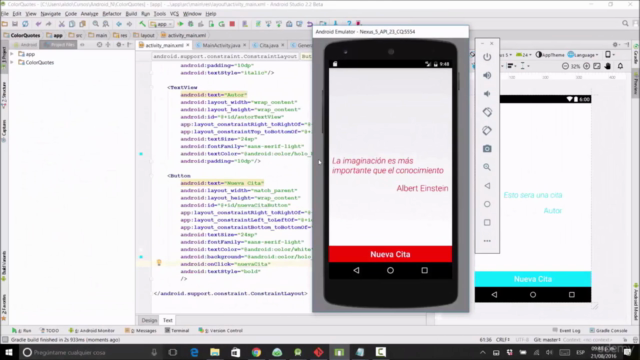Open the File menu
Viewport: 640px width, 360px height.
5,13
